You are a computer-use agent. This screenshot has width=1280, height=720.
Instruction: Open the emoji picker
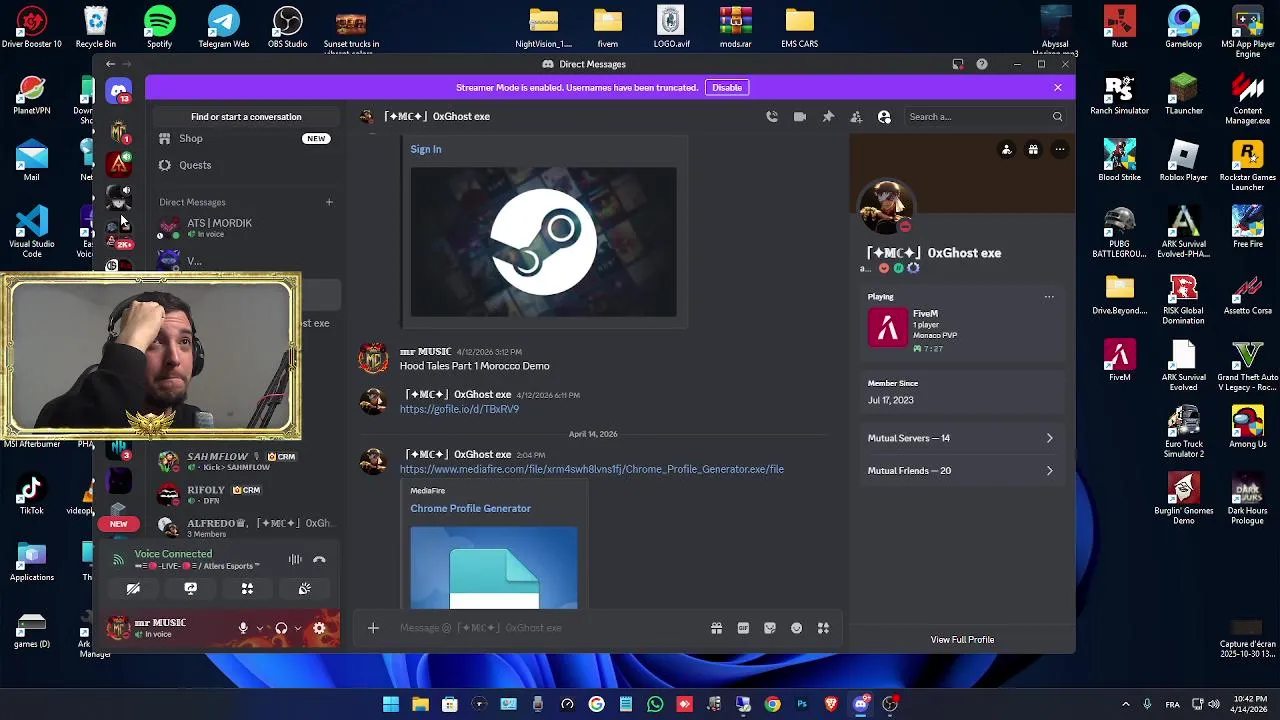point(797,628)
